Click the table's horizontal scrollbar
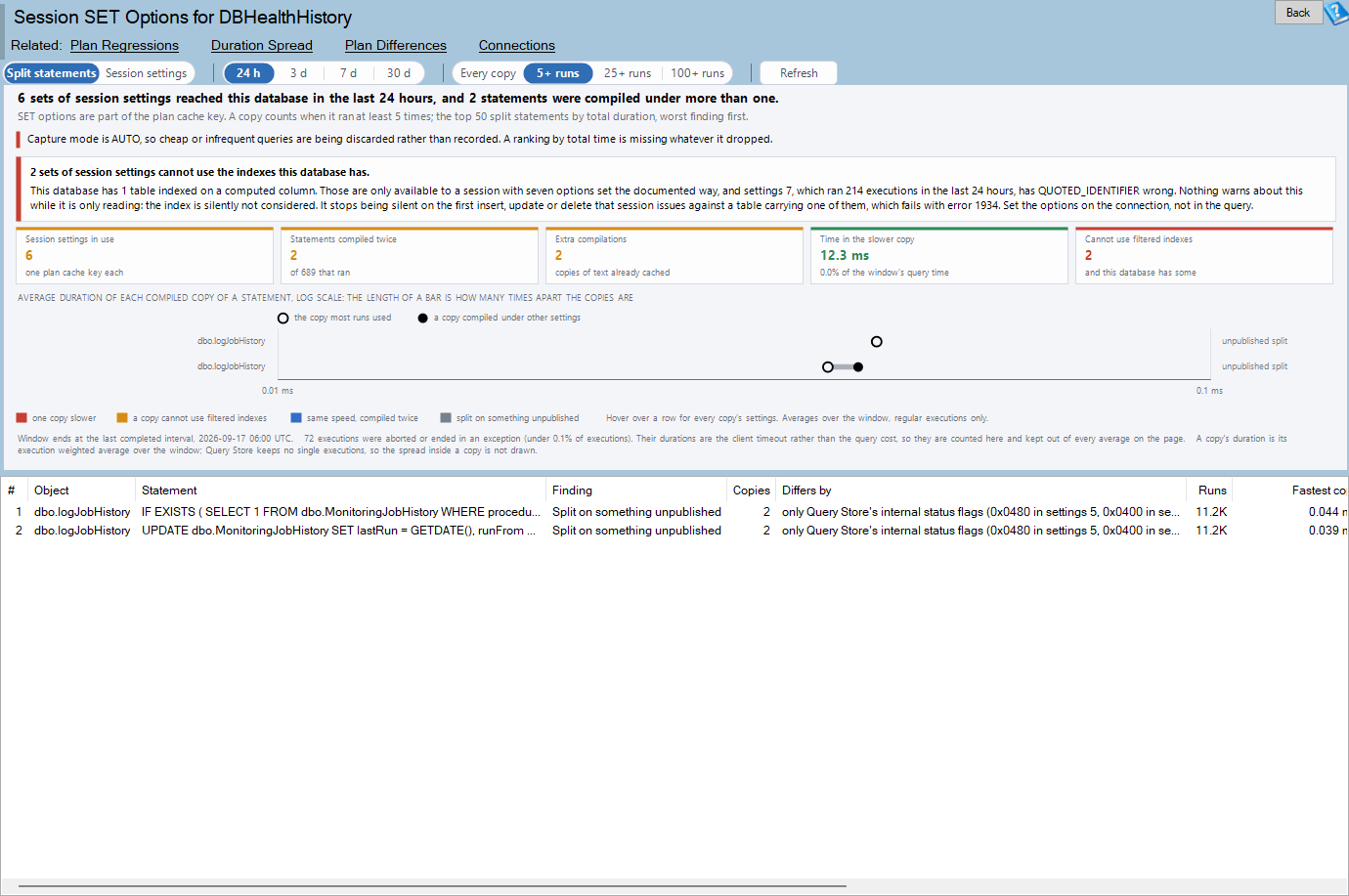The height and width of the screenshot is (896, 1349). (432, 886)
